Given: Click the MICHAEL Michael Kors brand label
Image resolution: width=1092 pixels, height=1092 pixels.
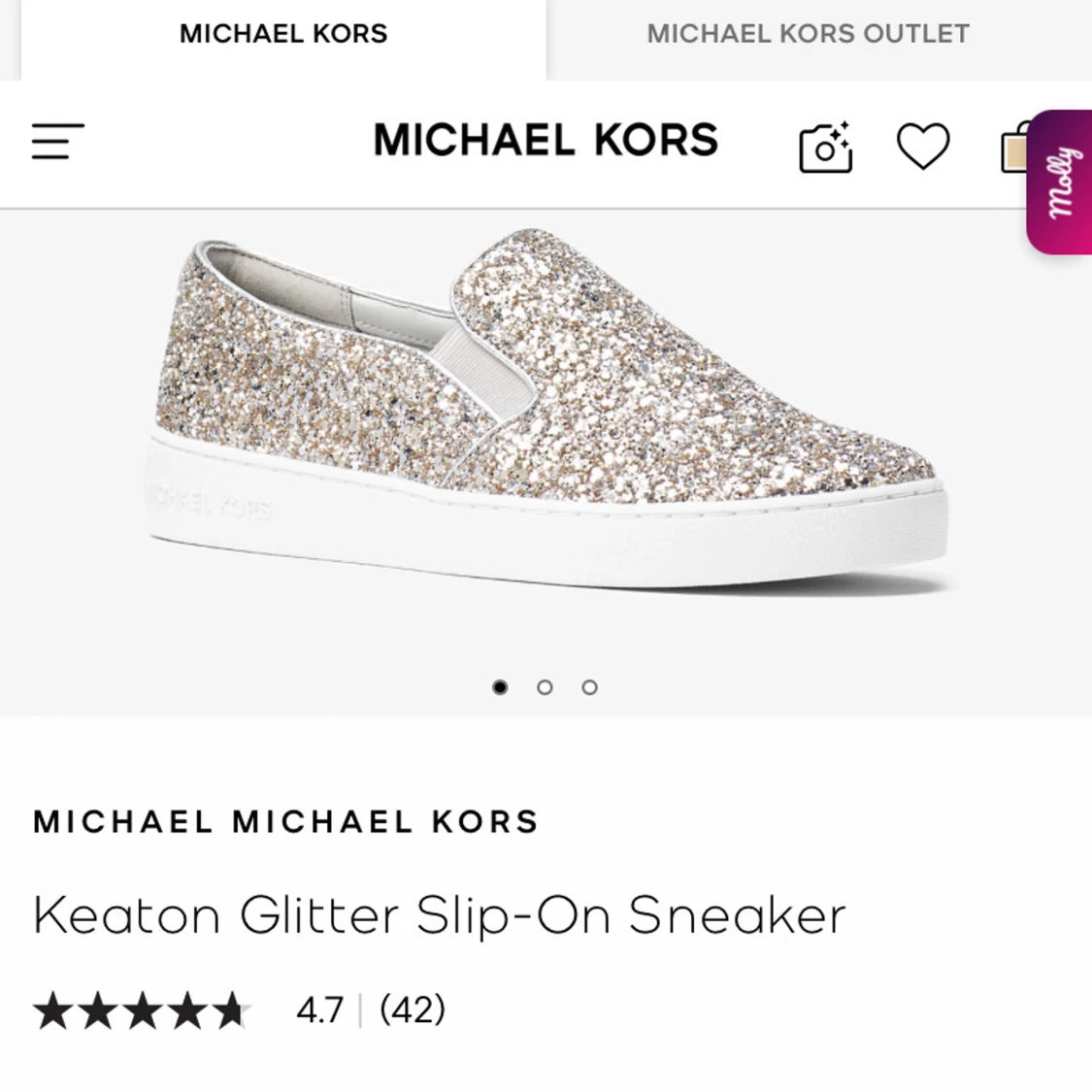Looking at the screenshot, I should coord(285,822).
